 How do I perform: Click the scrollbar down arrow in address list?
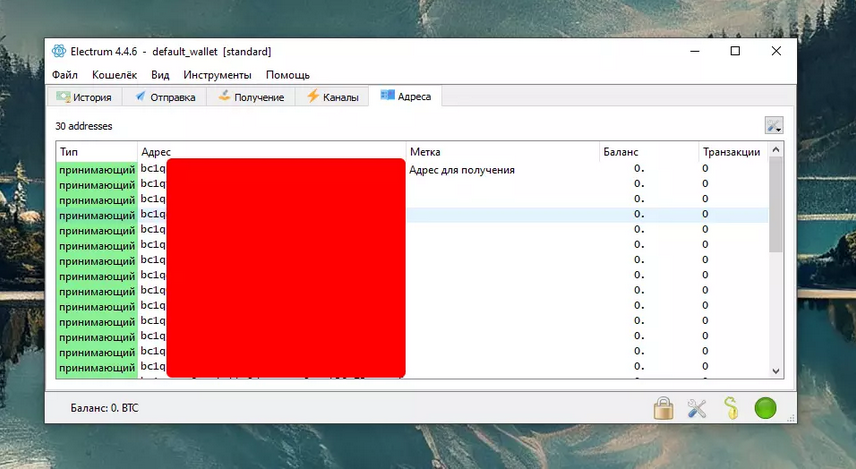pos(776,371)
